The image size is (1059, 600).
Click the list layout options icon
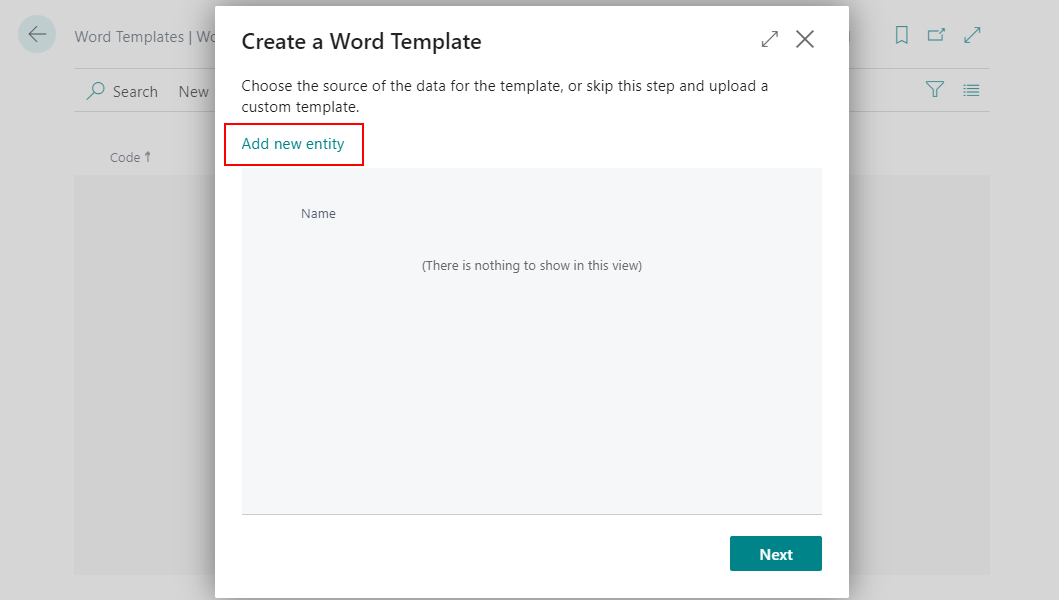970,89
